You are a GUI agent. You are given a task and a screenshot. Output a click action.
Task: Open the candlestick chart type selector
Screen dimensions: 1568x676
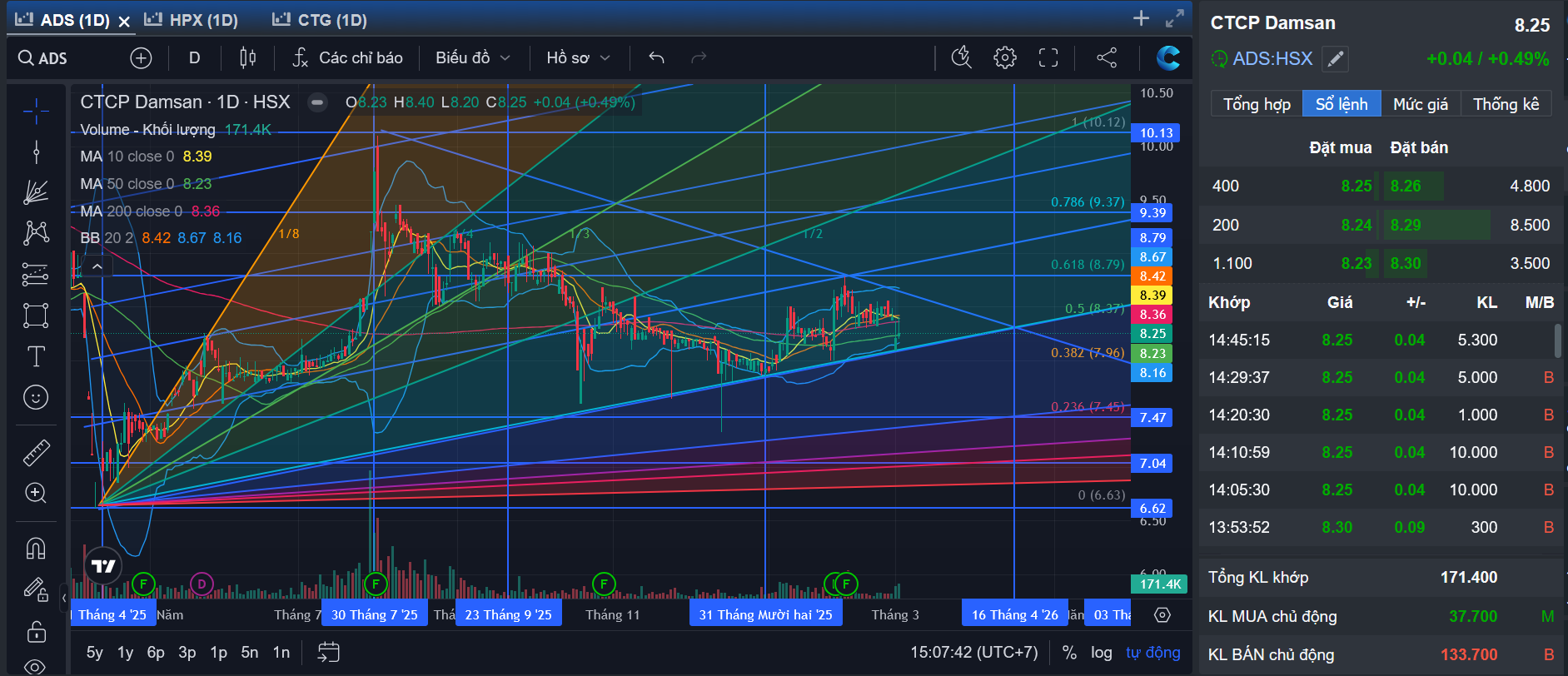tap(247, 58)
